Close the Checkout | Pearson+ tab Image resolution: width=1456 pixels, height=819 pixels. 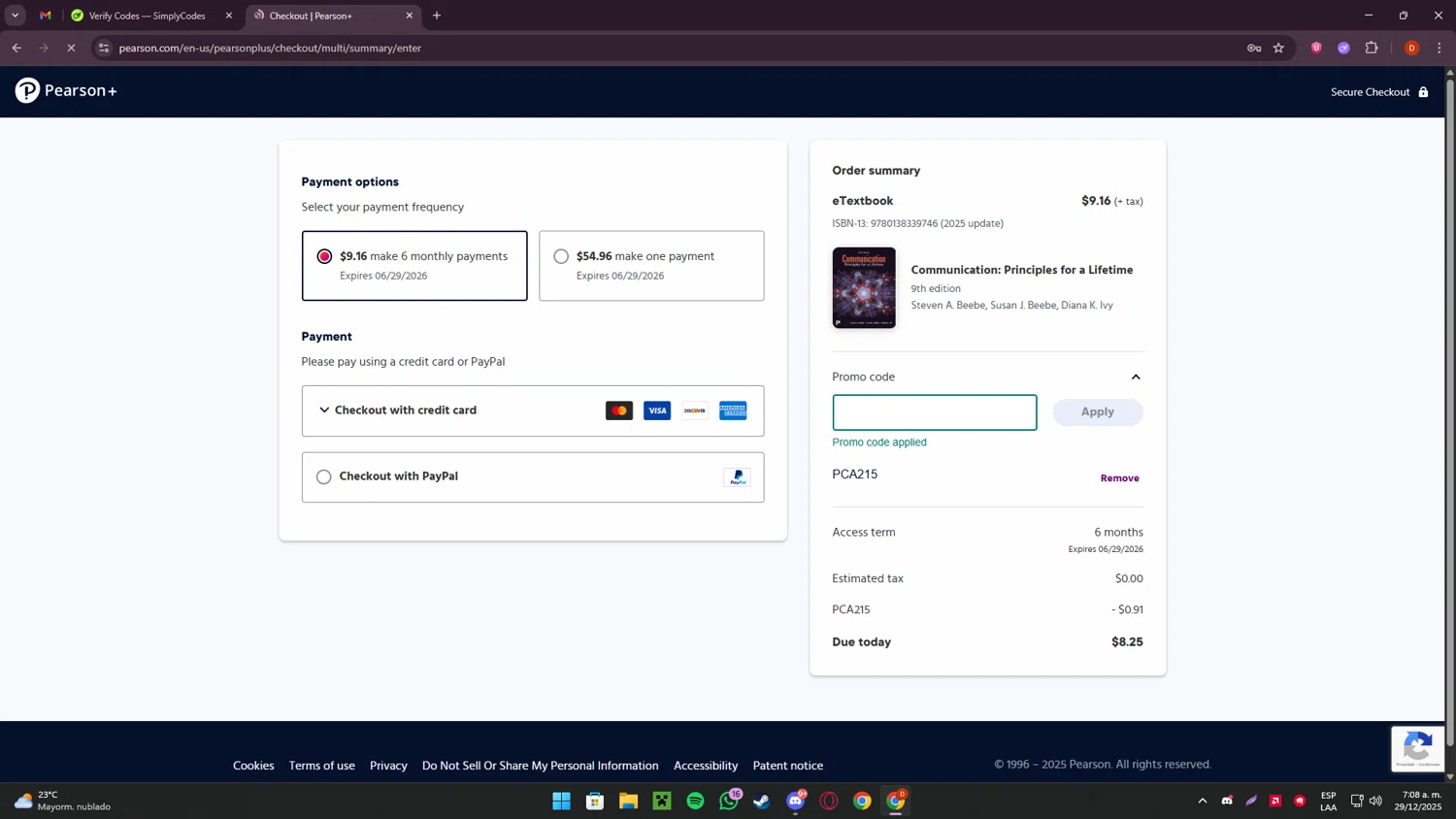(409, 16)
